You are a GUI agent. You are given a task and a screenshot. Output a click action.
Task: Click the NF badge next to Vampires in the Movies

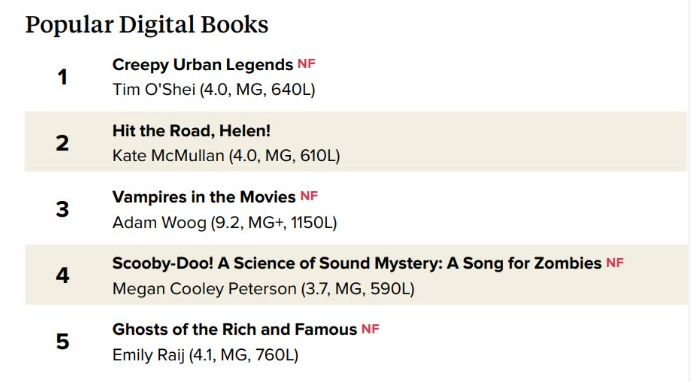[x=309, y=196]
